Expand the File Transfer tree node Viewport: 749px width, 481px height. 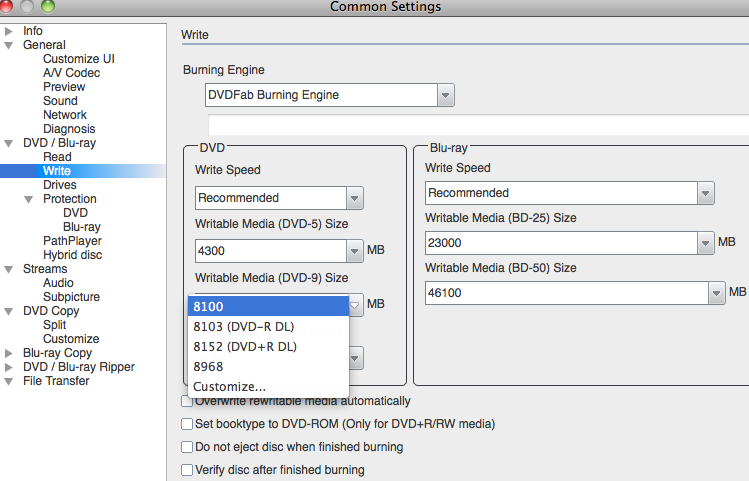[x=9, y=381]
